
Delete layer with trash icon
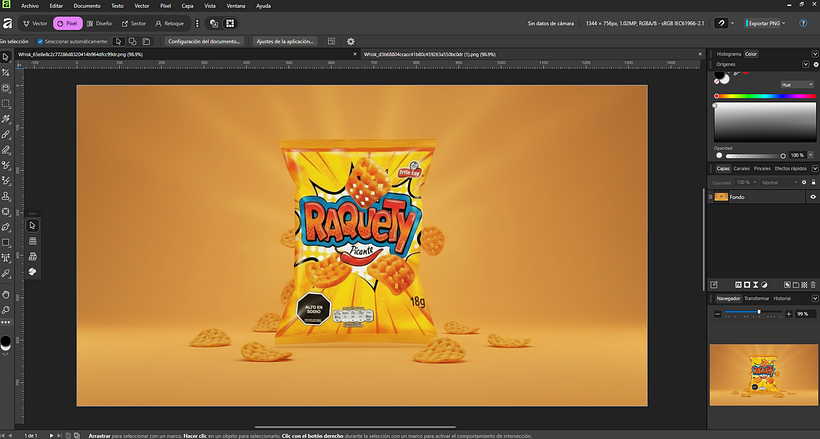point(813,285)
